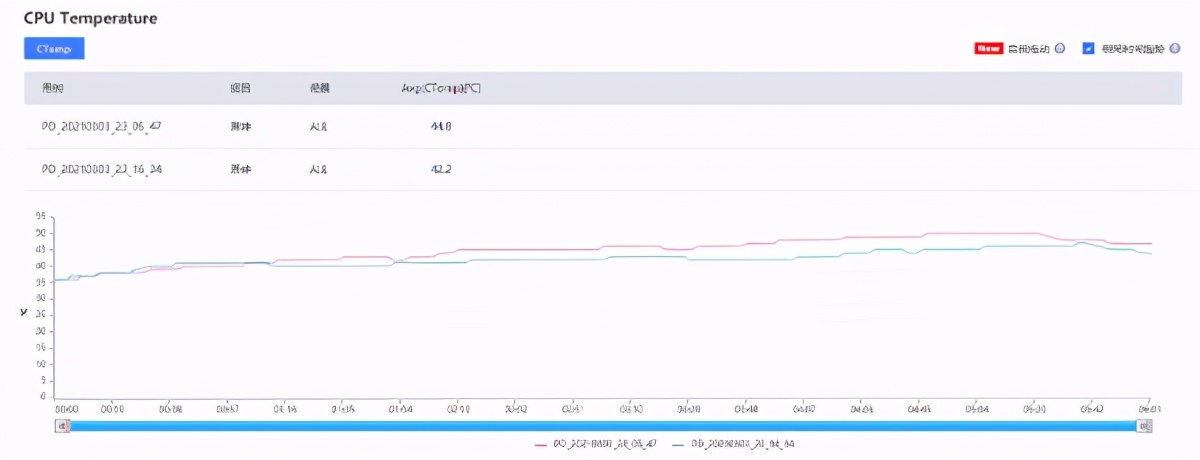The width and height of the screenshot is (1200, 460).
Task: Click the left handle of the range slider
Action: click(x=63, y=426)
